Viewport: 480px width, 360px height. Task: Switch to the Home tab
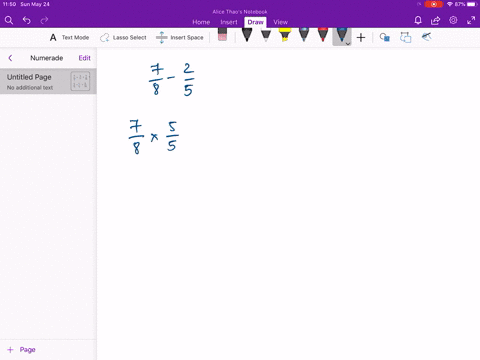(201, 22)
